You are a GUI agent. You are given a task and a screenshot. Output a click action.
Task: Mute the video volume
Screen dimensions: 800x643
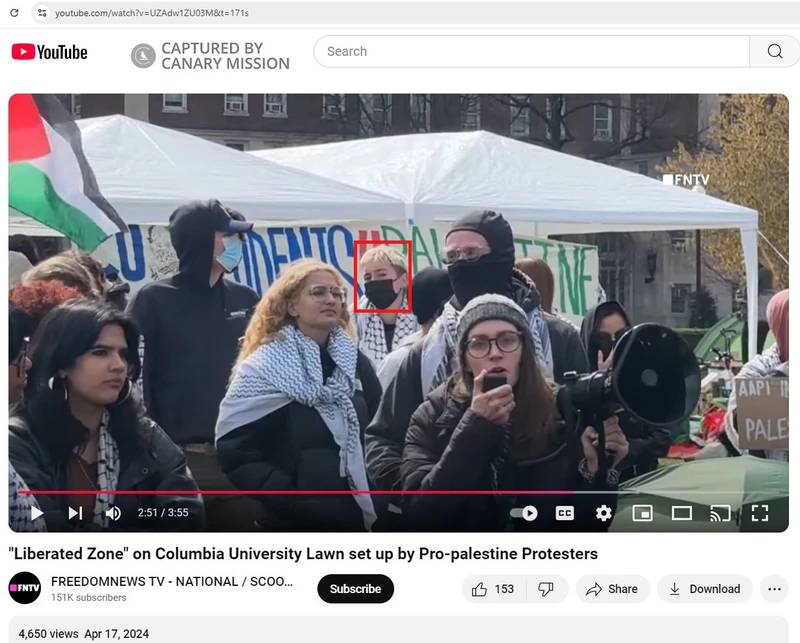click(113, 513)
